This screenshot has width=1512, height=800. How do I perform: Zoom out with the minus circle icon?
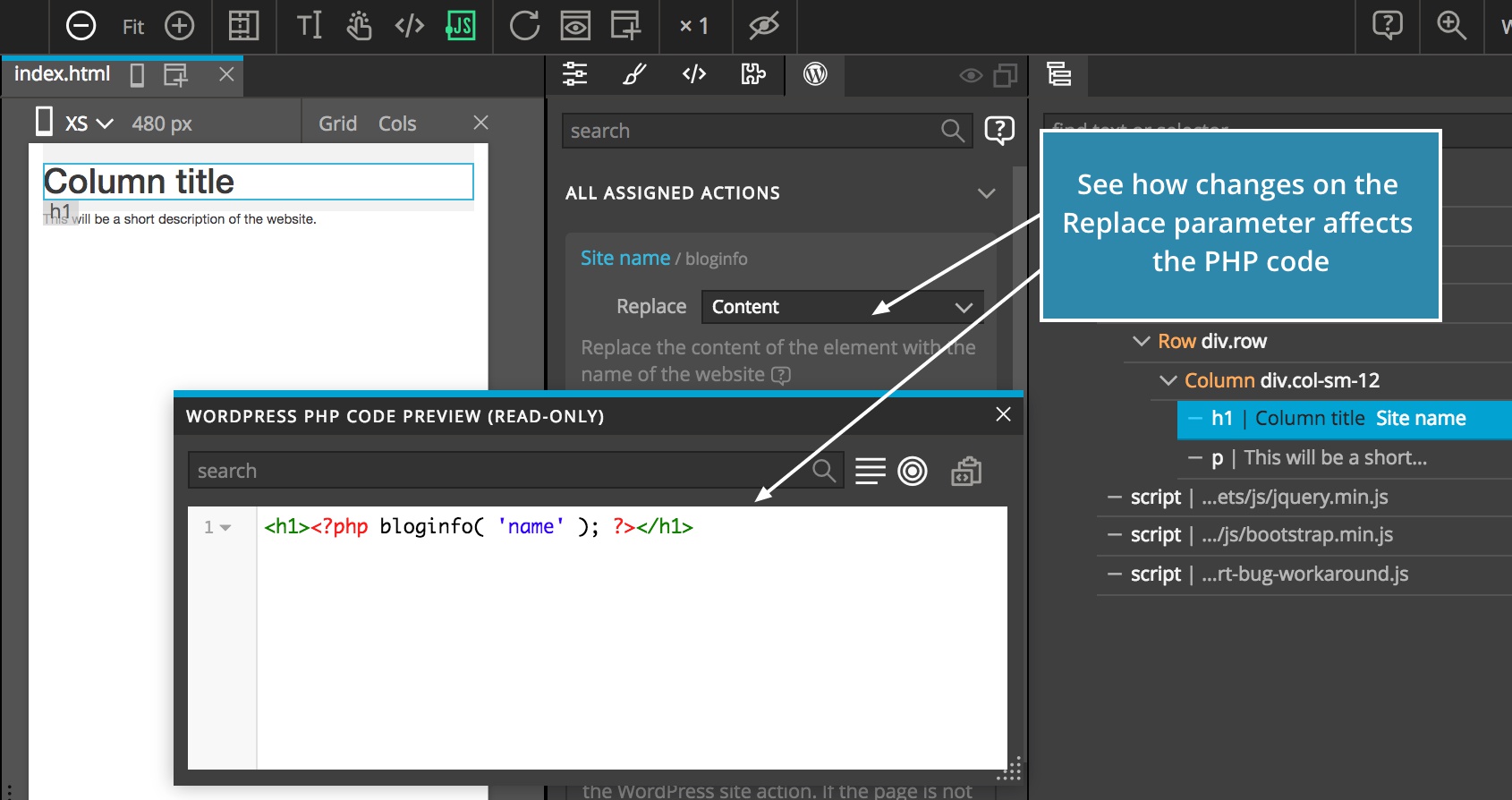[x=81, y=26]
